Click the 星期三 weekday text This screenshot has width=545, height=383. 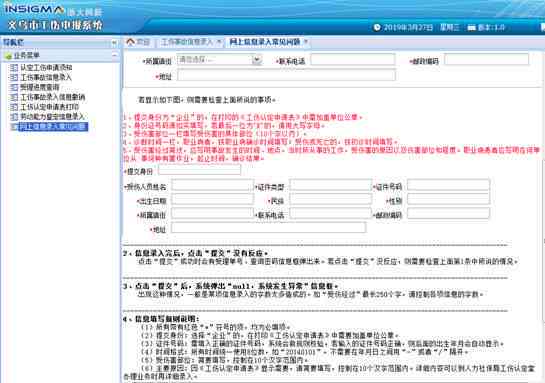(449, 27)
